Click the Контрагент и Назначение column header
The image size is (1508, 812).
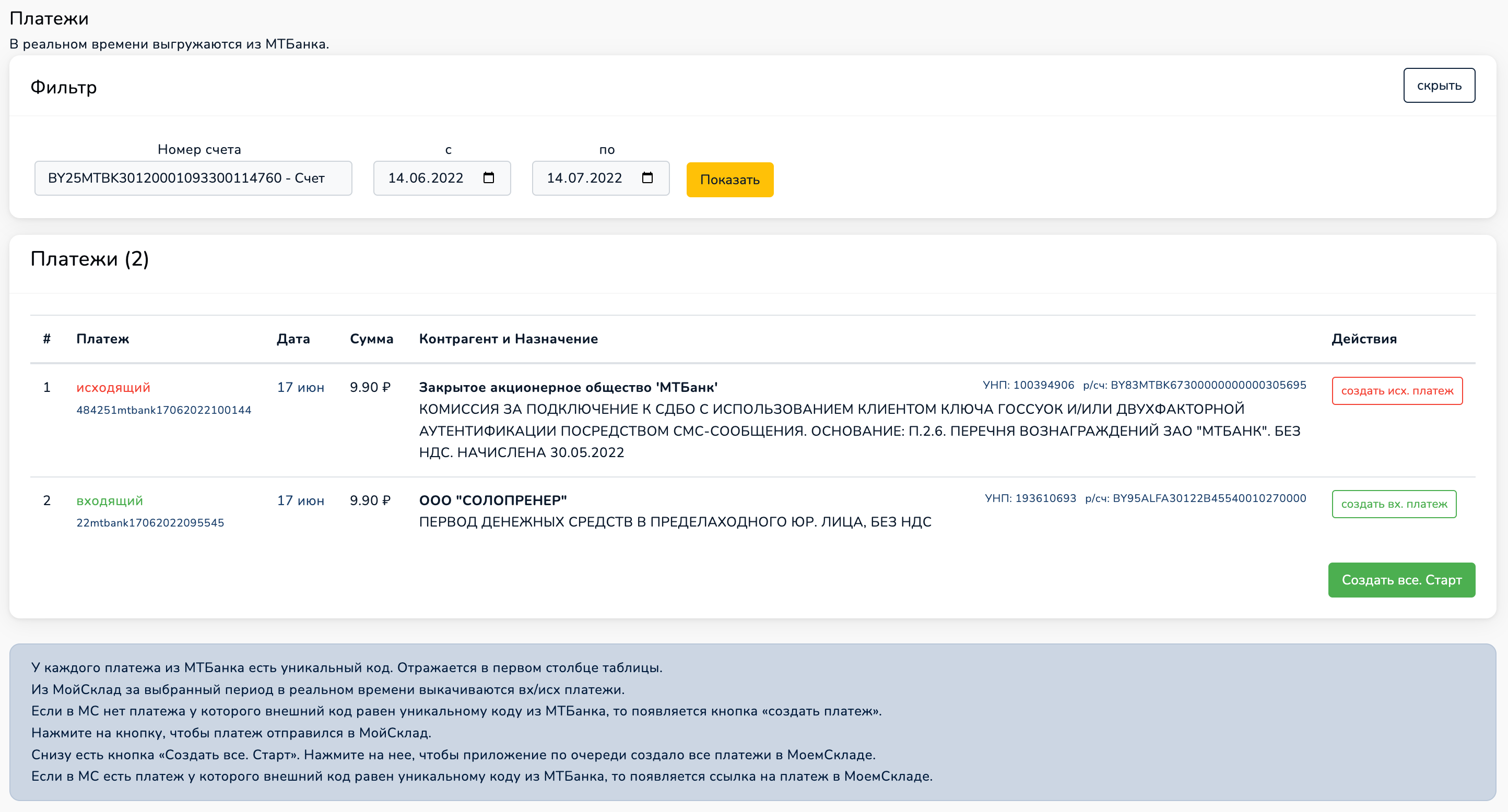(508, 339)
